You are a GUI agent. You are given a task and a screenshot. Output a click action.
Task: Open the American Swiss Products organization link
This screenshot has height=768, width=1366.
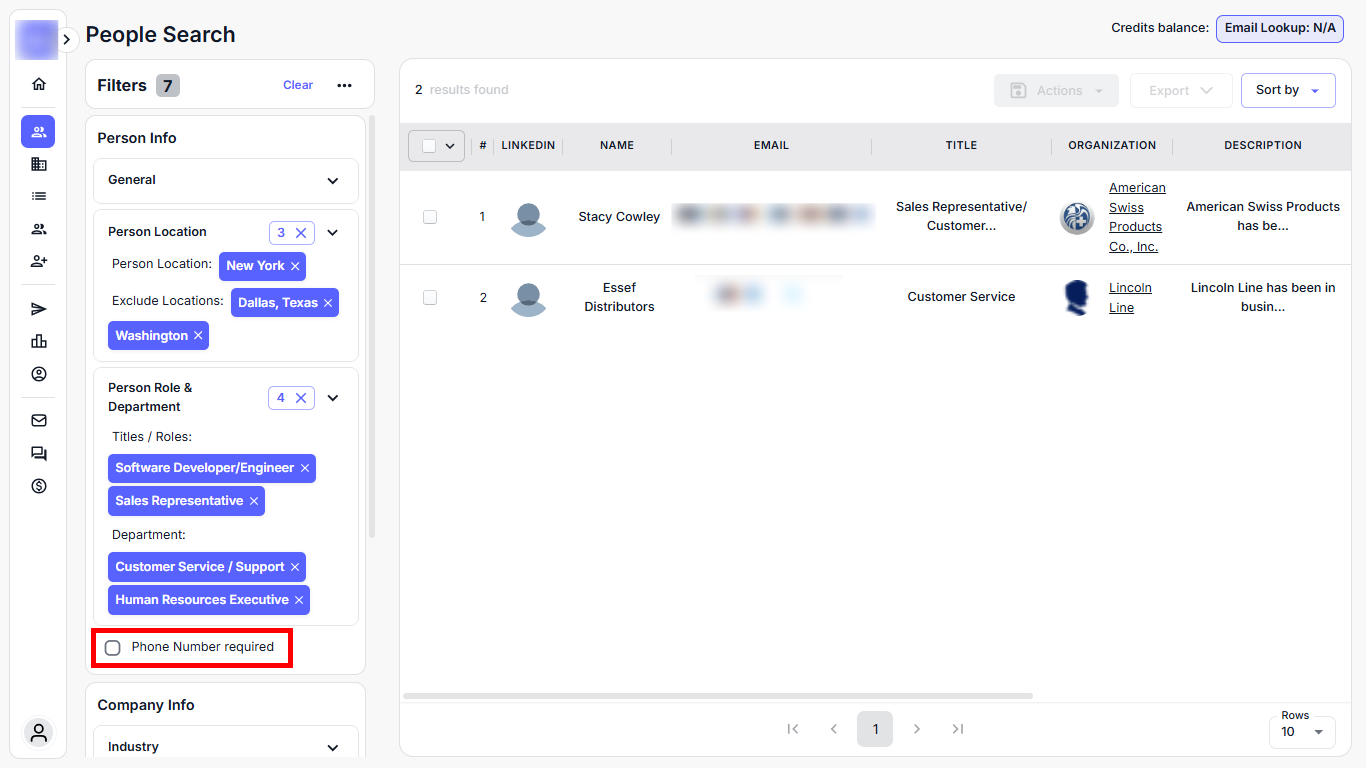click(x=1136, y=217)
